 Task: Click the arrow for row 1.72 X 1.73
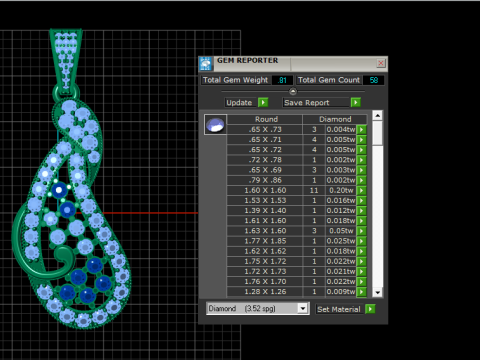[x=361, y=271]
